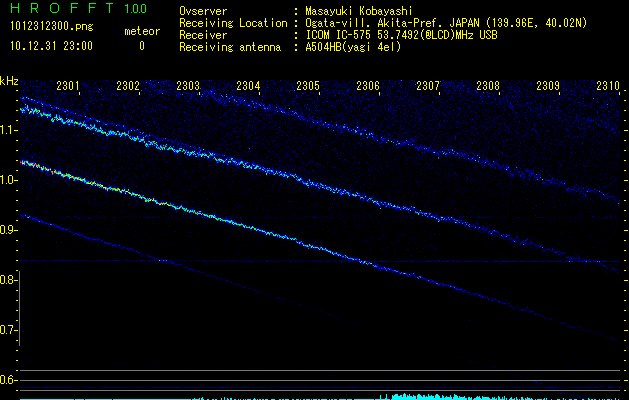This screenshot has width=629, height=400.
Task: Click the observer name Masayuki Kobayashi
Action: point(359,11)
